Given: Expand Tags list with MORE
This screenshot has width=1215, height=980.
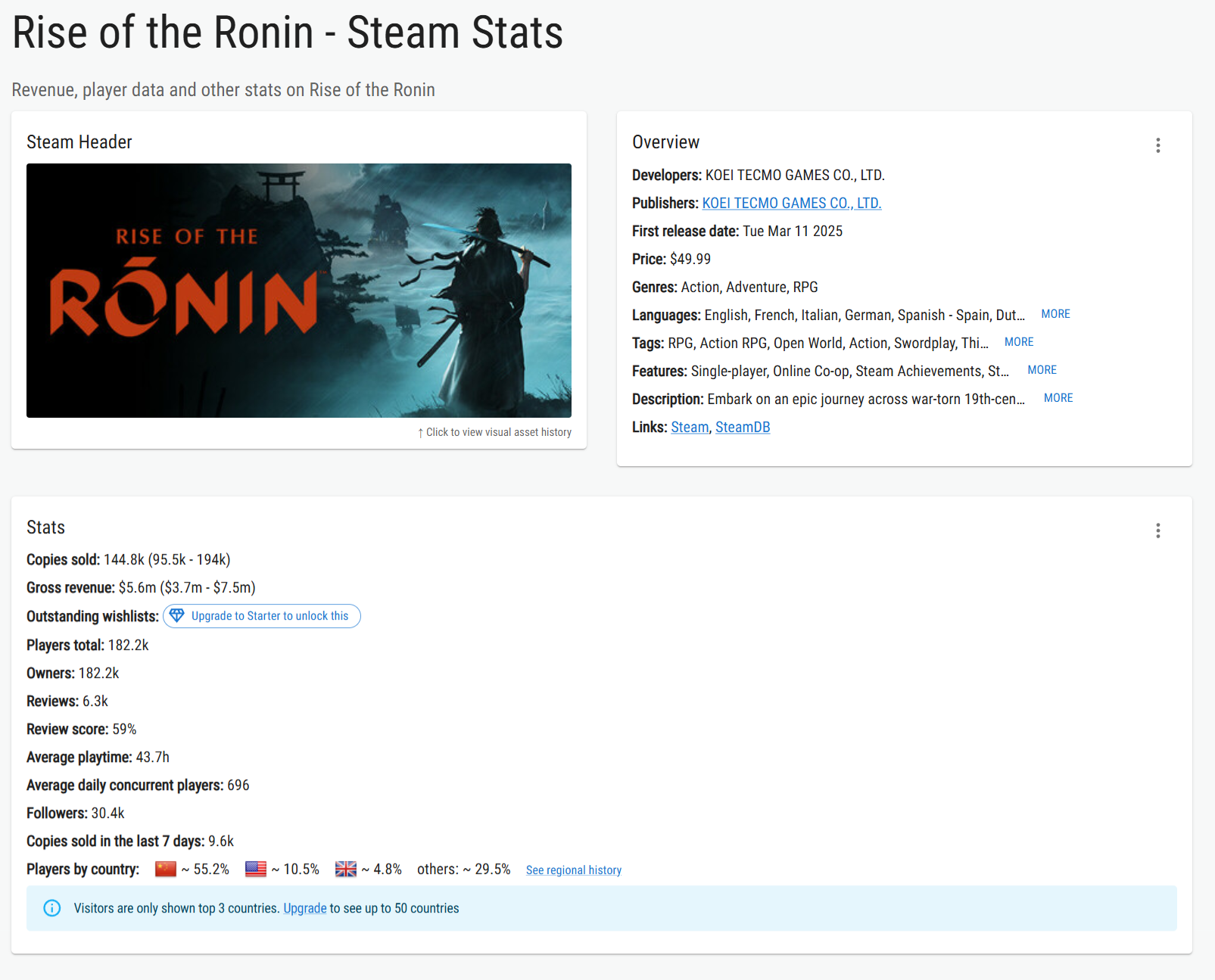Looking at the screenshot, I should tap(1019, 342).
